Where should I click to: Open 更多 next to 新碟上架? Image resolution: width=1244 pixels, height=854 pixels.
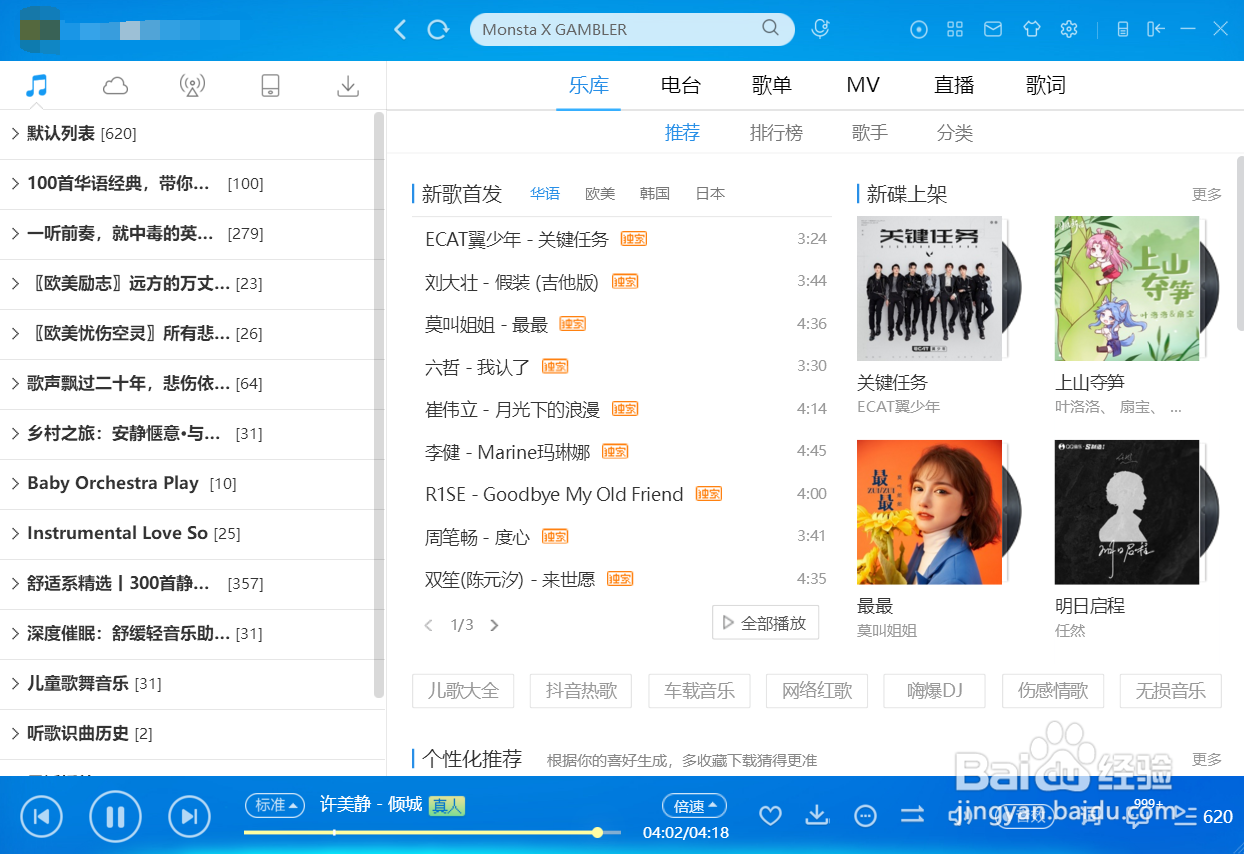(x=1207, y=194)
